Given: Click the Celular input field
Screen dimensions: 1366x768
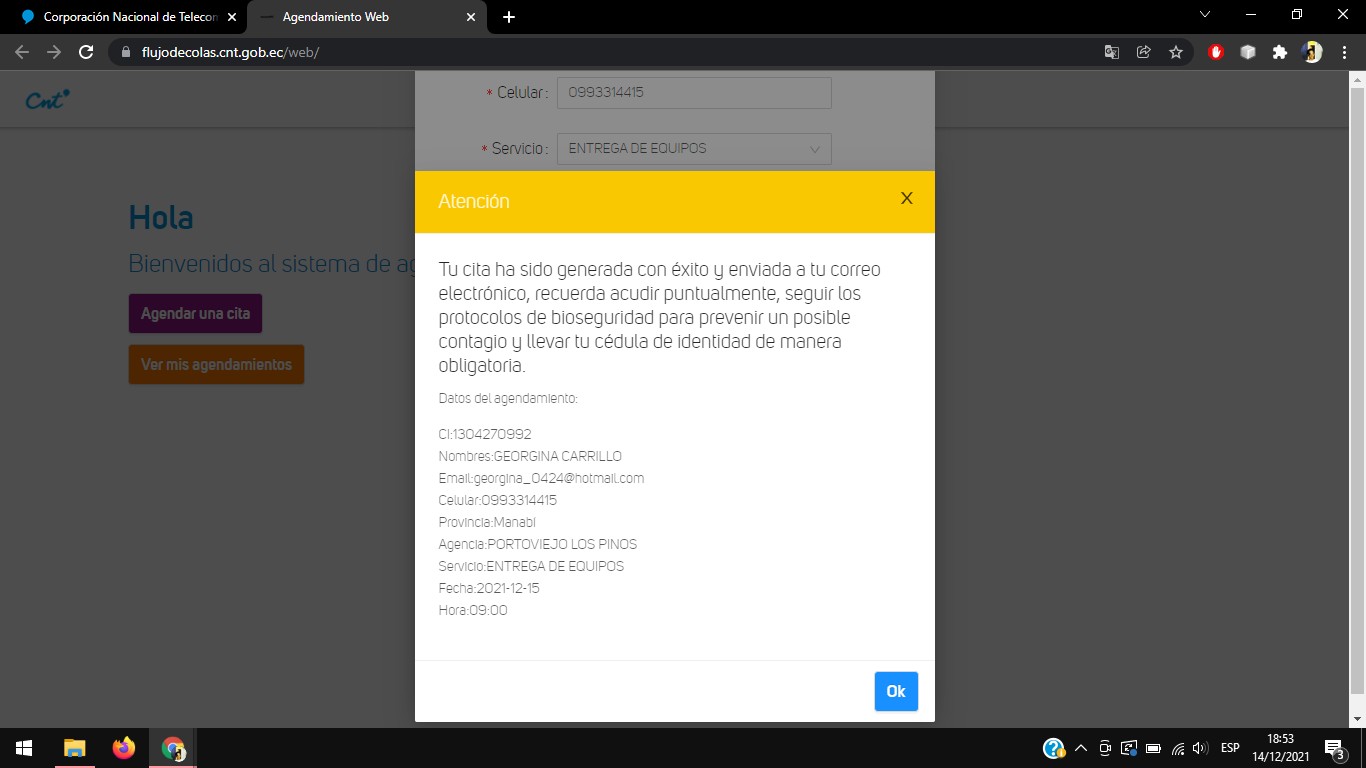Looking at the screenshot, I should coord(694,93).
